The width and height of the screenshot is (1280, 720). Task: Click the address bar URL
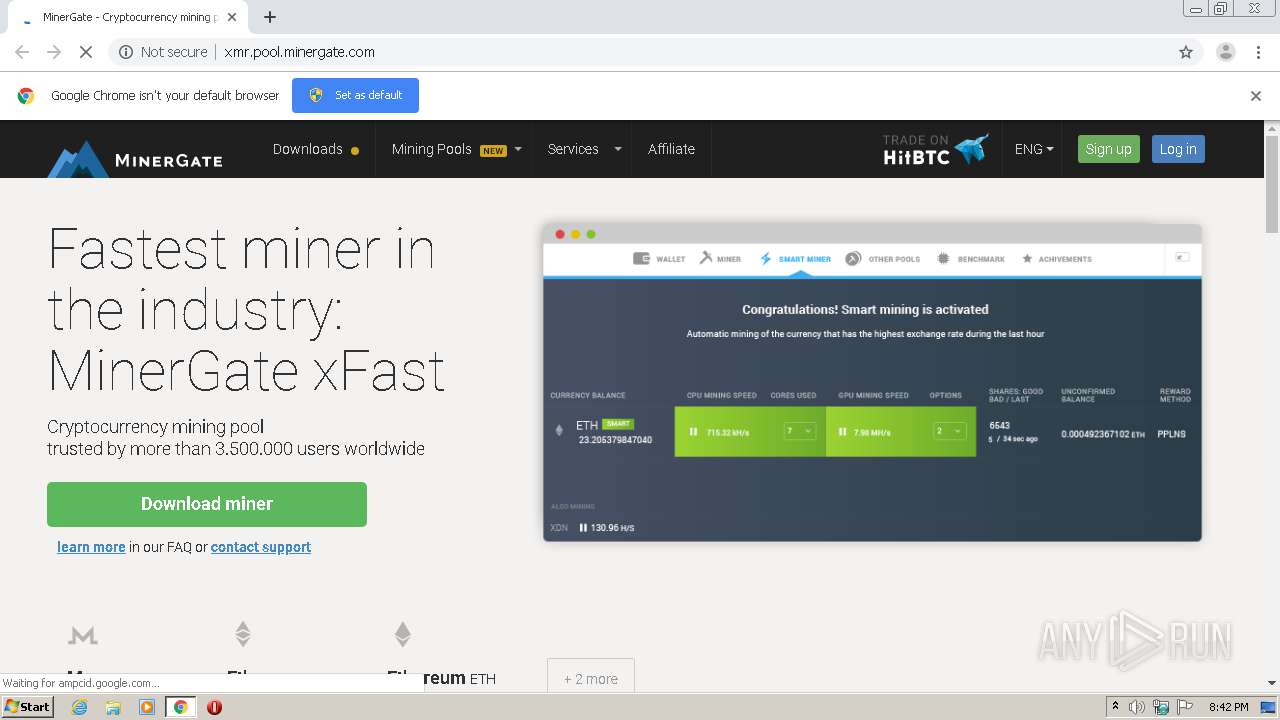(x=300, y=52)
